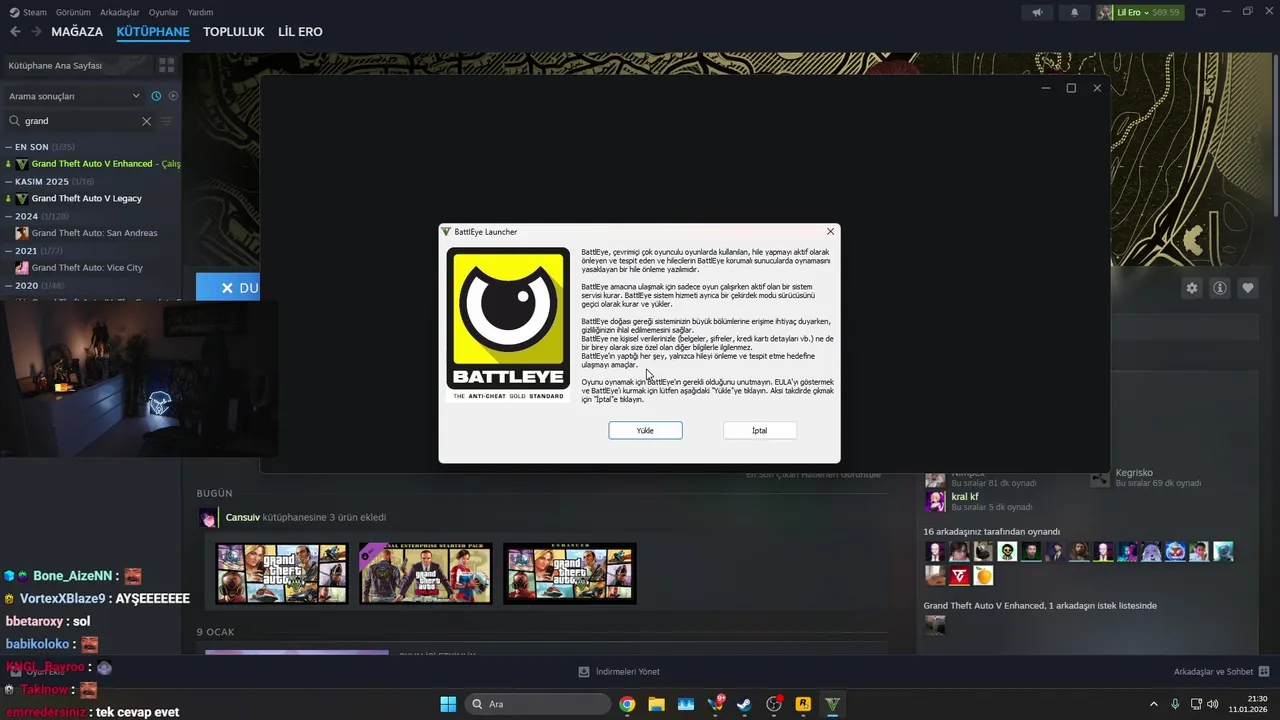Select Grand Theft Auto V Enhanced in library
Viewport: 1280px width, 720px height.
coord(95,164)
